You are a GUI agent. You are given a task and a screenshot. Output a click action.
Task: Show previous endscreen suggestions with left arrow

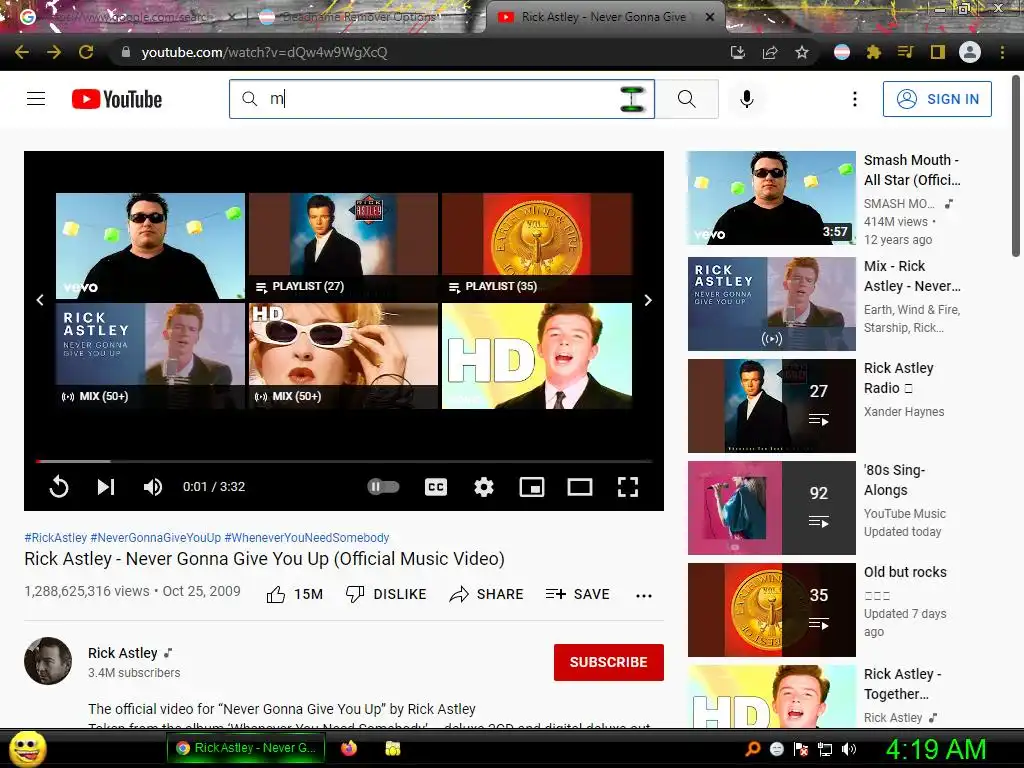[x=40, y=300]
